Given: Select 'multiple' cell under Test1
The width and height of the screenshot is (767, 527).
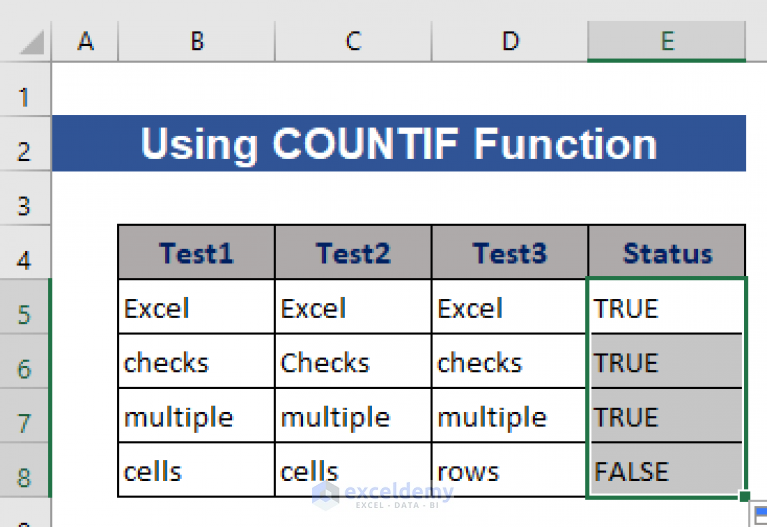Looking at the screenshot, I should (197, 415).
